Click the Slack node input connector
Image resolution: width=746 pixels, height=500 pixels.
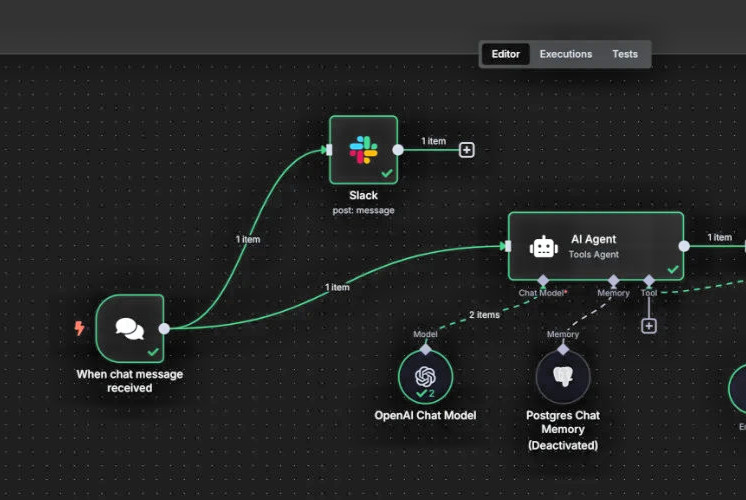click(329, 150)
